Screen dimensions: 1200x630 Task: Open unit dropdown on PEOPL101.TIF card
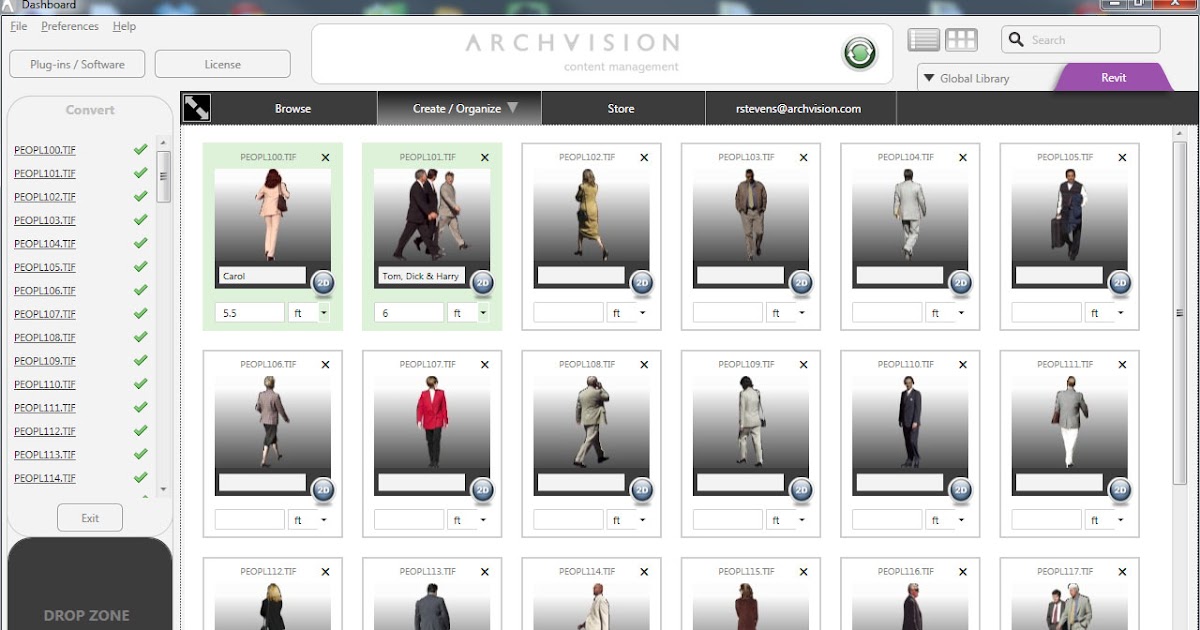coord(469,313)
